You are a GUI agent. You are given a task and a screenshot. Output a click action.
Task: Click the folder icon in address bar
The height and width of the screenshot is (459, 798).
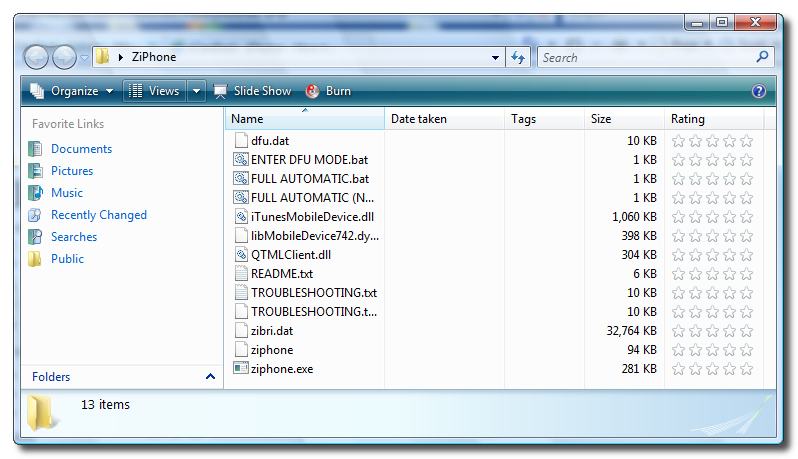coord(102,56)
